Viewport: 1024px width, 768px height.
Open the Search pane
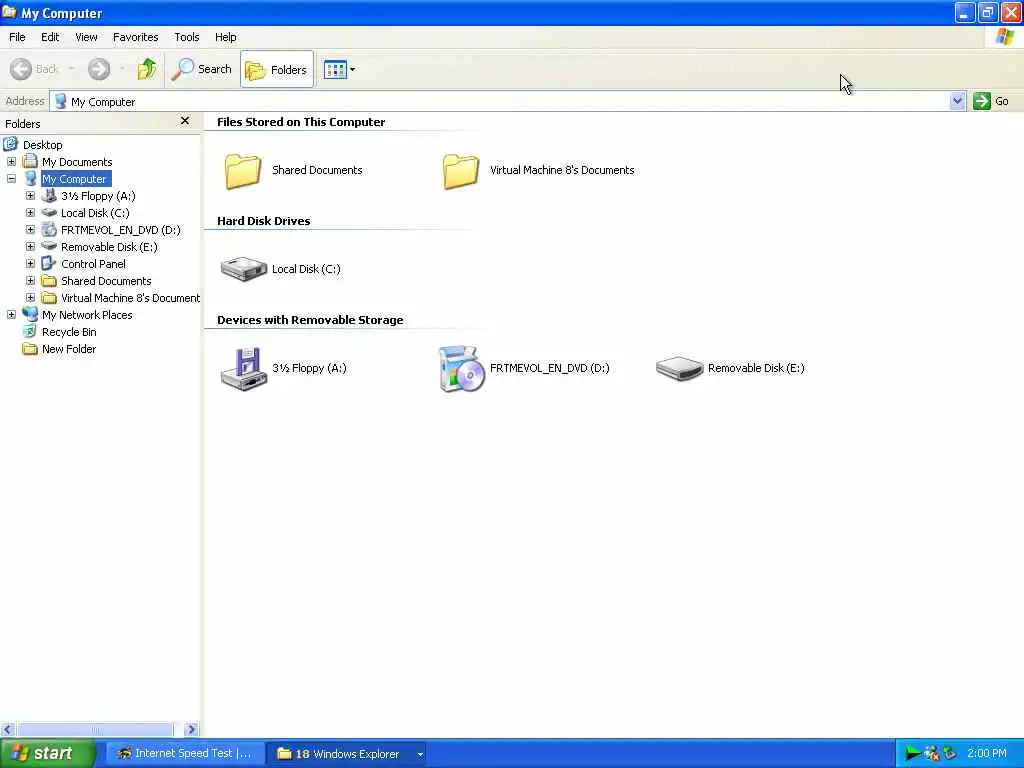click(202, 69)
